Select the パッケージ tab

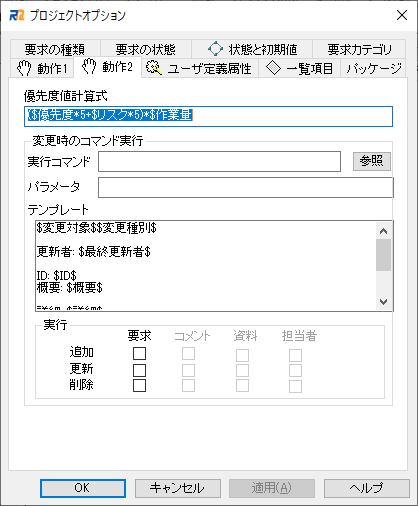point(374,68)
